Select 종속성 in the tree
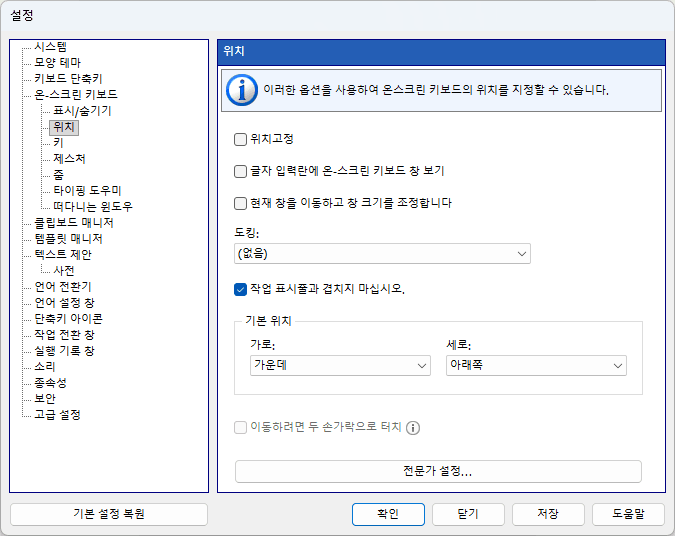Screen dimensions: 675x536 (50, 383)
